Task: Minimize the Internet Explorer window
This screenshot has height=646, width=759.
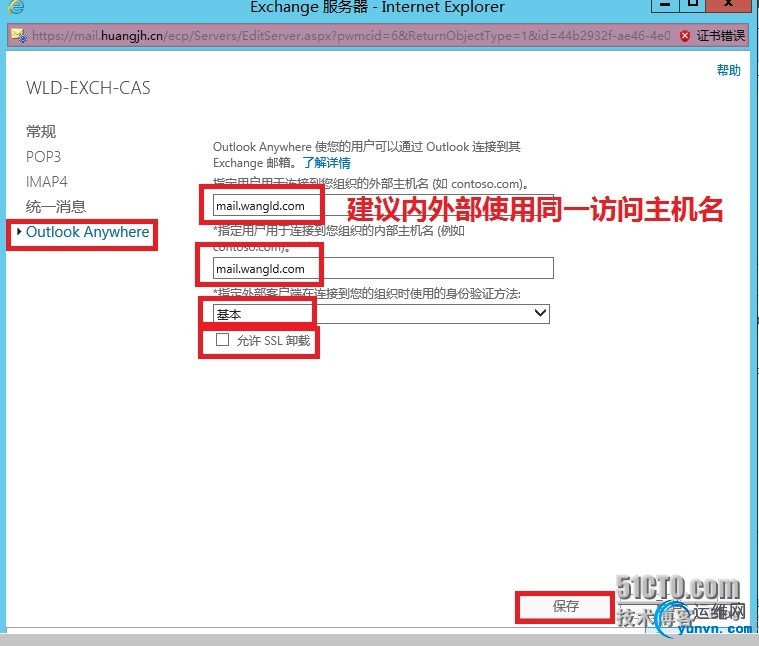Action: pyautogui.click(x=666, y=5)
